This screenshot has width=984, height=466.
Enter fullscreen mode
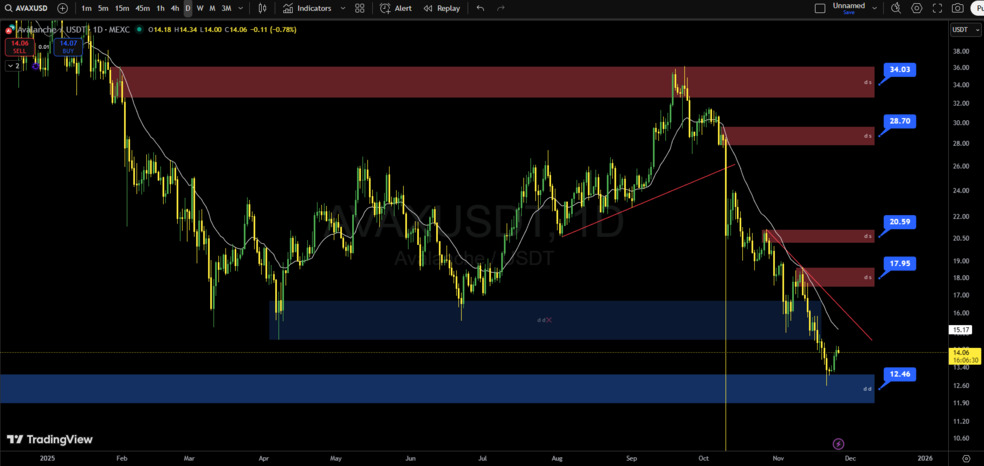[937, 8]
